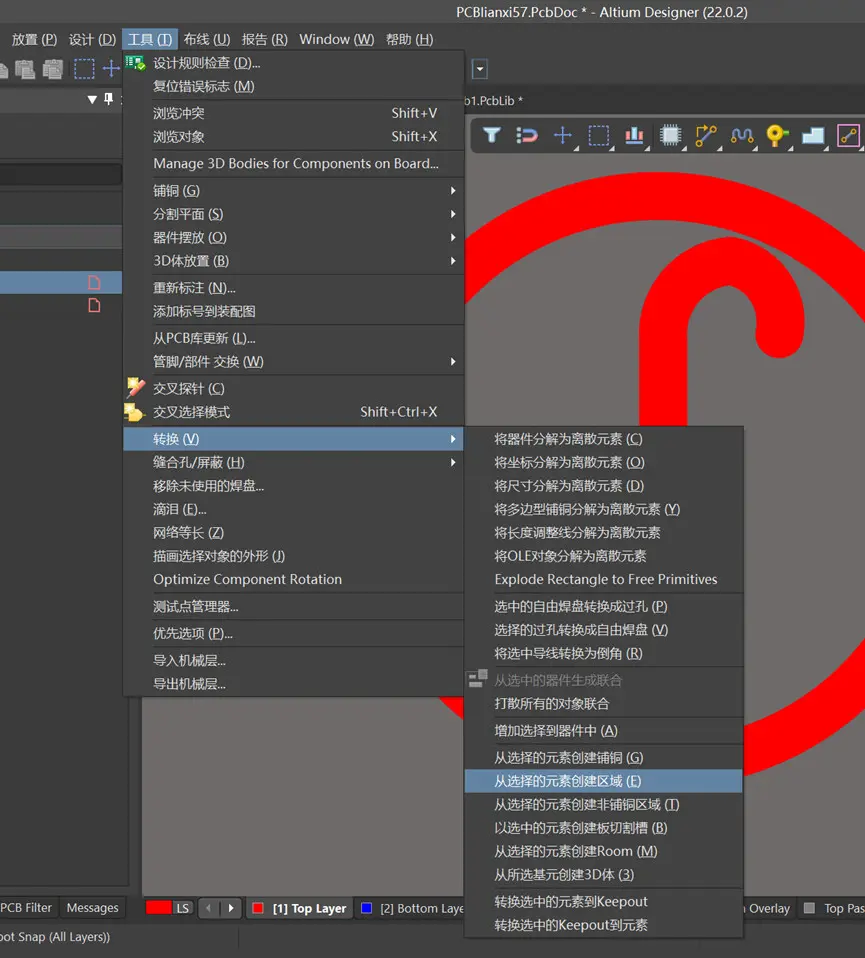865x958 pixels.
Task: Choose 转换选中的元素到Keepout
Action: pyautogui.click(x=604, y=902)
